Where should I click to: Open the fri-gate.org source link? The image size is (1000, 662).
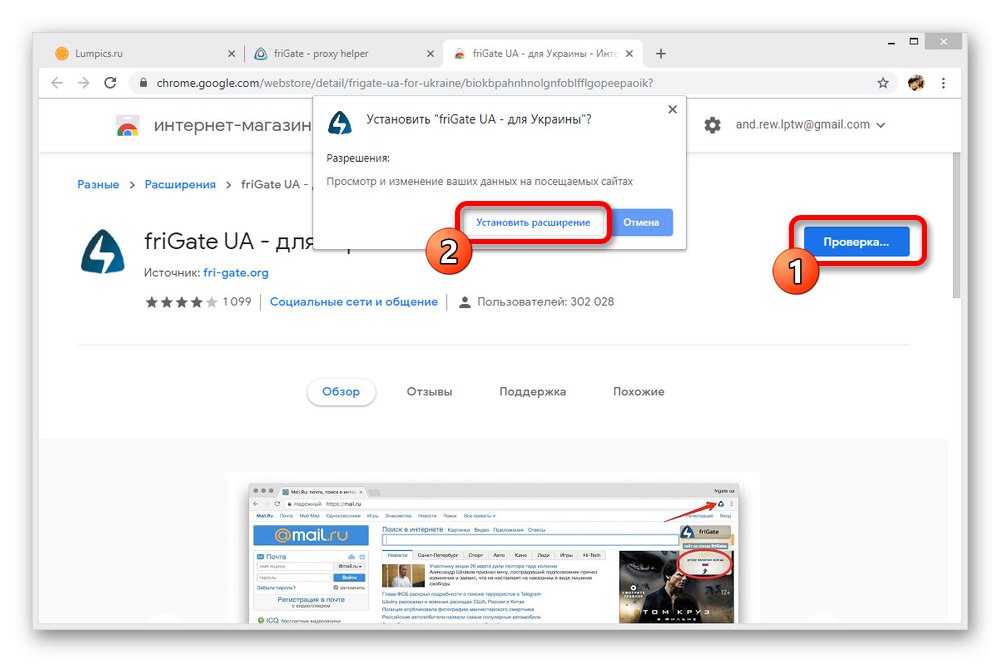[236, 273]
